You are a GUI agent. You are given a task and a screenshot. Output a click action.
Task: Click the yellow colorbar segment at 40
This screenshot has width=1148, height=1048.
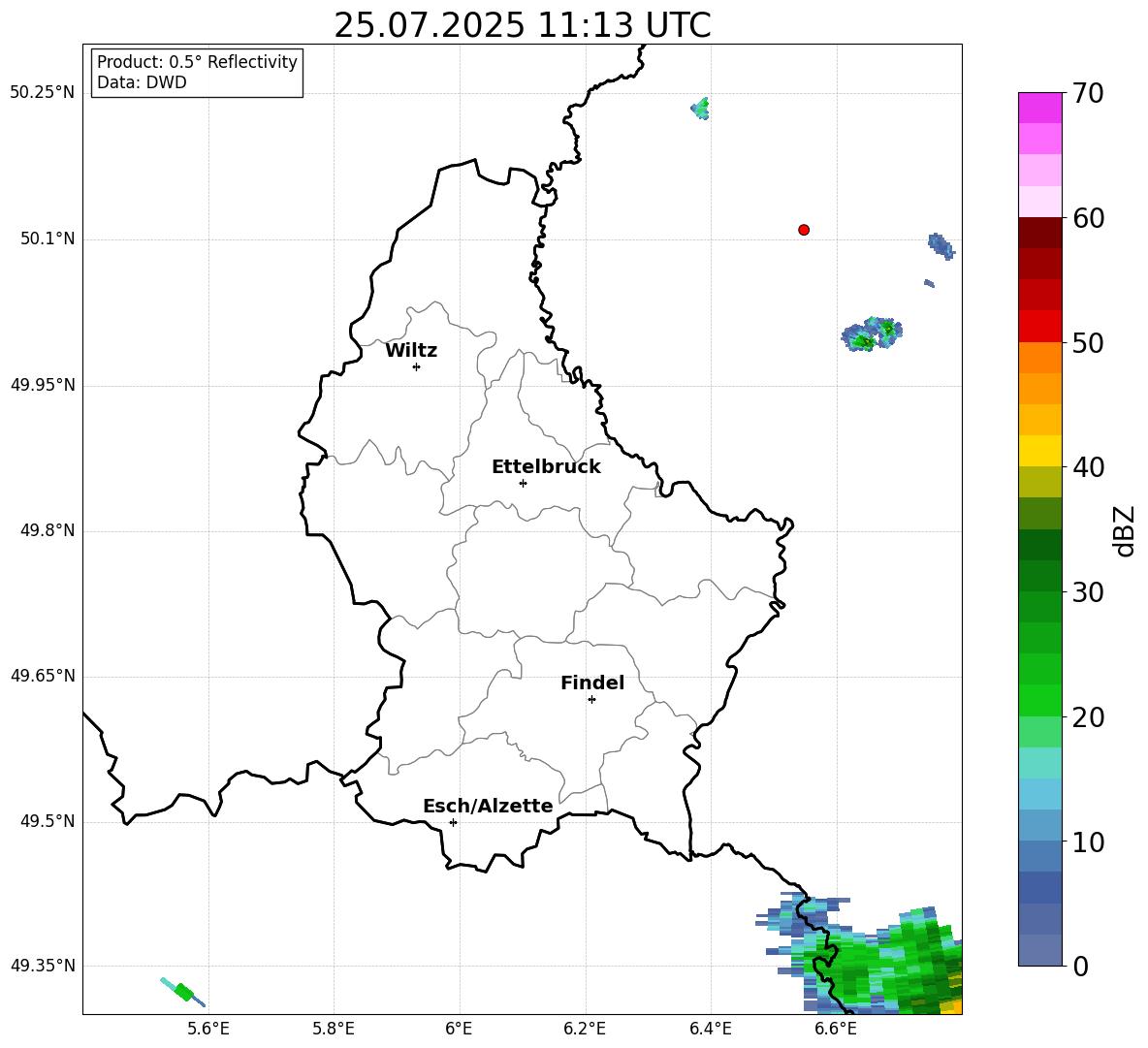point(1039,451)
